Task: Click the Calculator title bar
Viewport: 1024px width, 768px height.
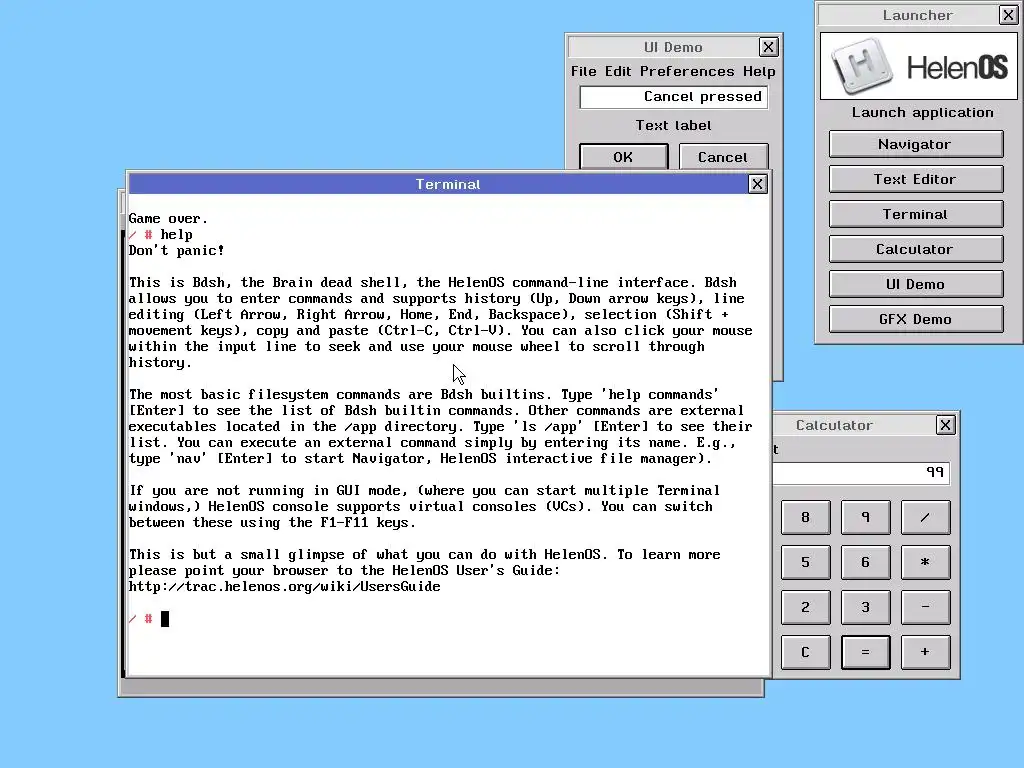Action: [854, 425]
